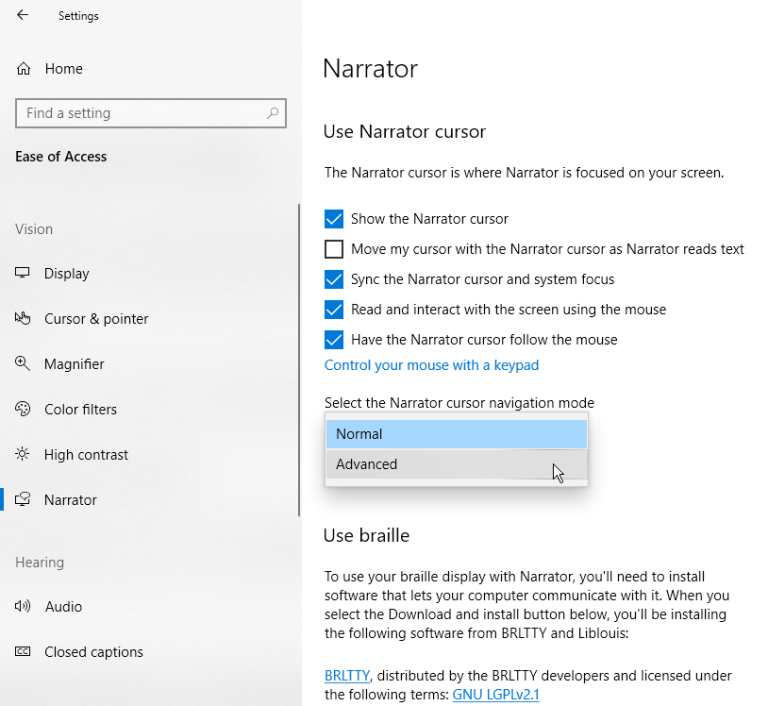Screen dimensions: 768x706
Task: Click the Use Narrator cursor heading
Action: (x=405, y=132)
